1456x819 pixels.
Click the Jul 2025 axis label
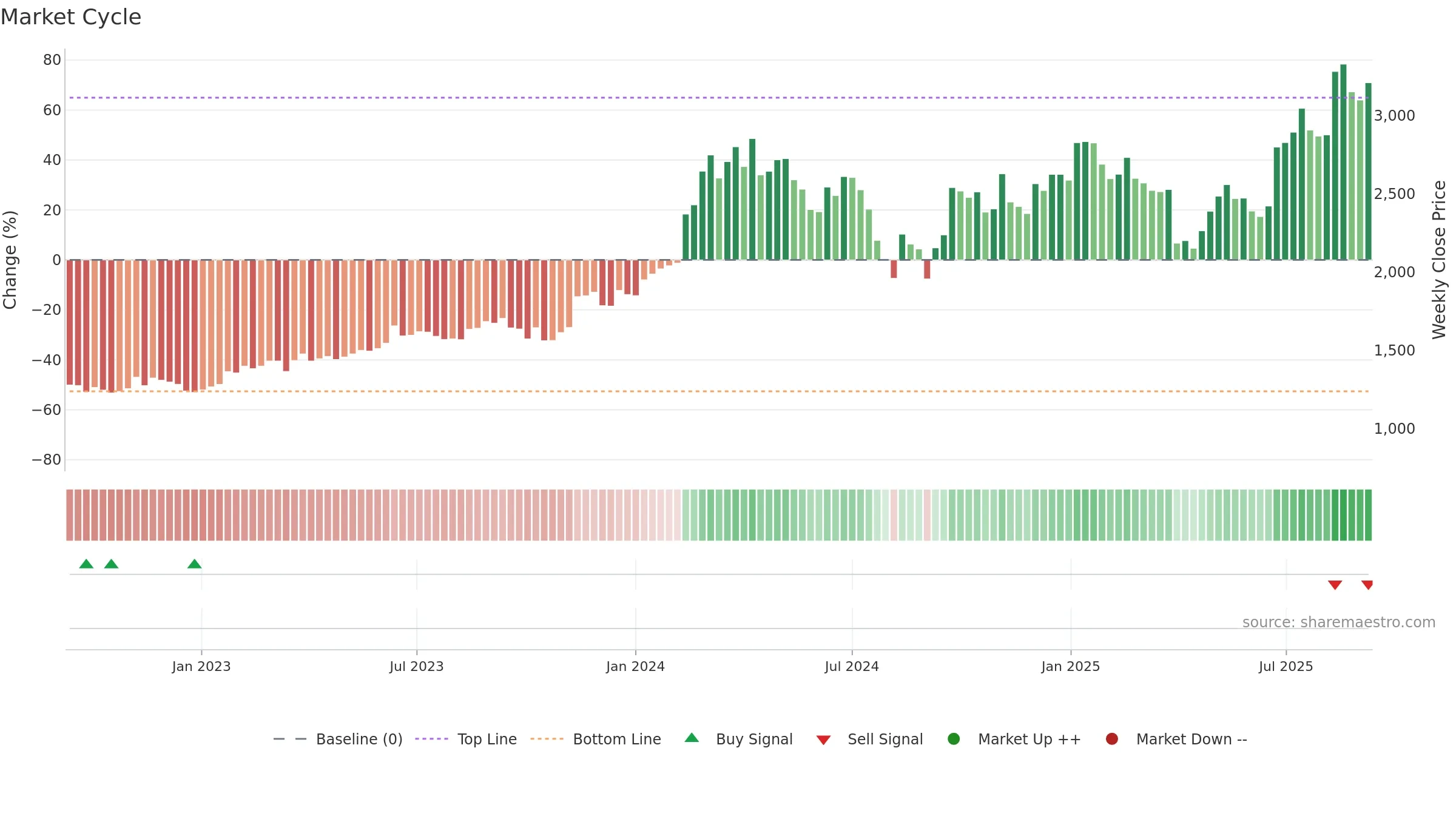click(1286, 666)
